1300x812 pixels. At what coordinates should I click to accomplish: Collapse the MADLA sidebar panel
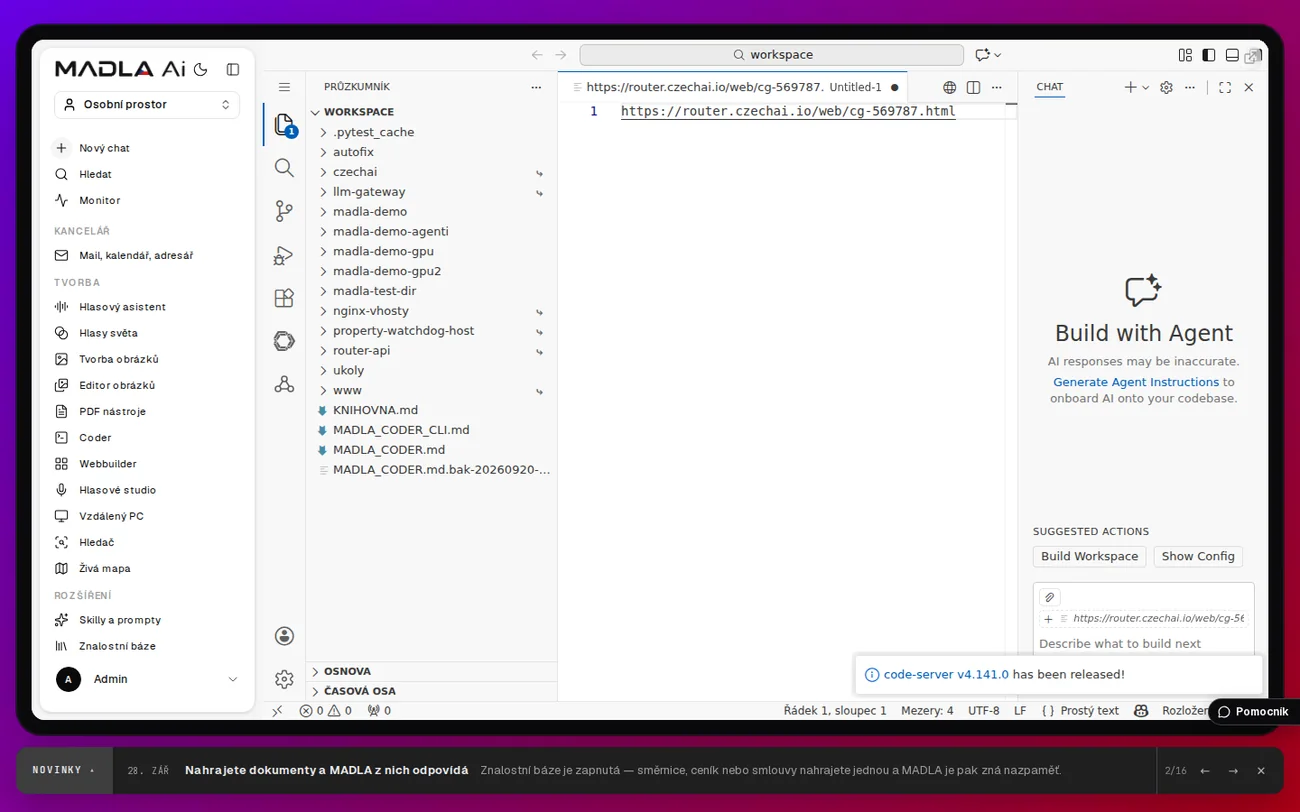[x=233, y=69]
